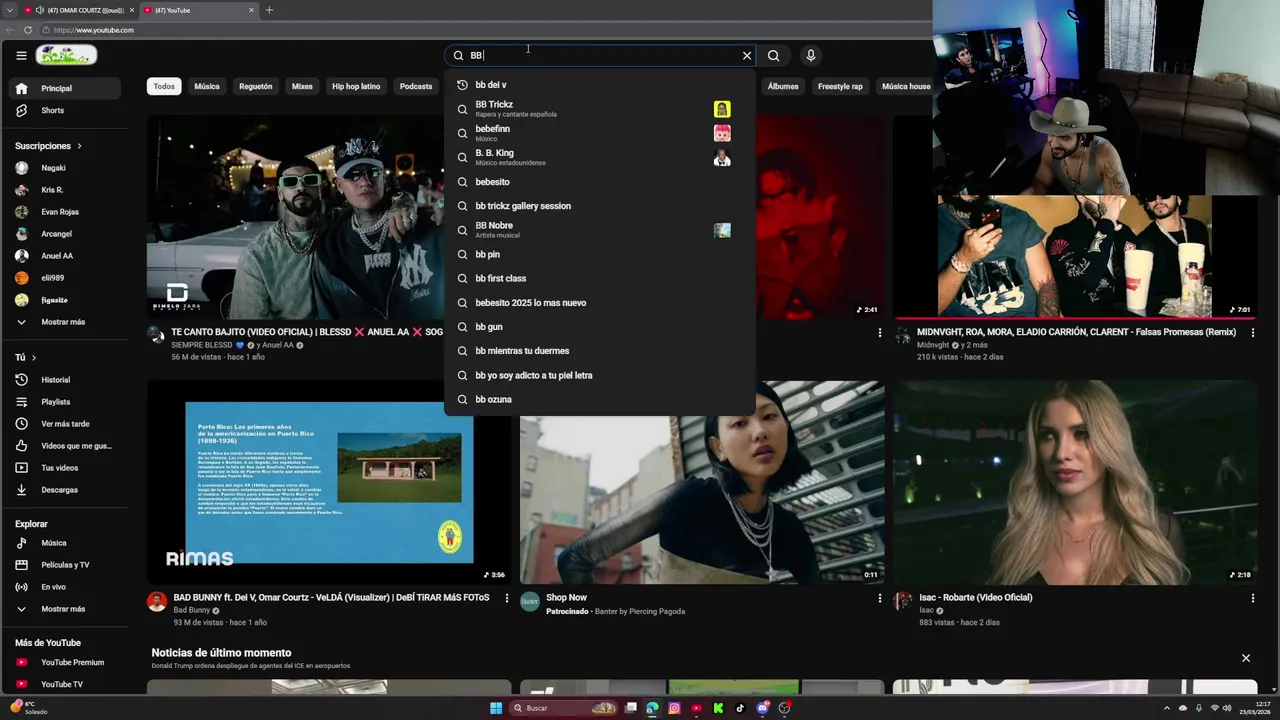
Task: Open options for Falsas Promesas (Remix)
Action: [1252, 332]
